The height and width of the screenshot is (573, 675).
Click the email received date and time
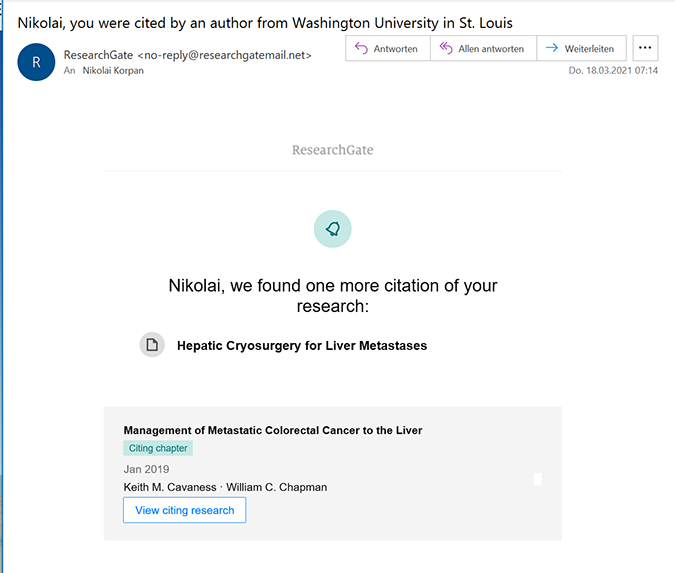point(613,71)
